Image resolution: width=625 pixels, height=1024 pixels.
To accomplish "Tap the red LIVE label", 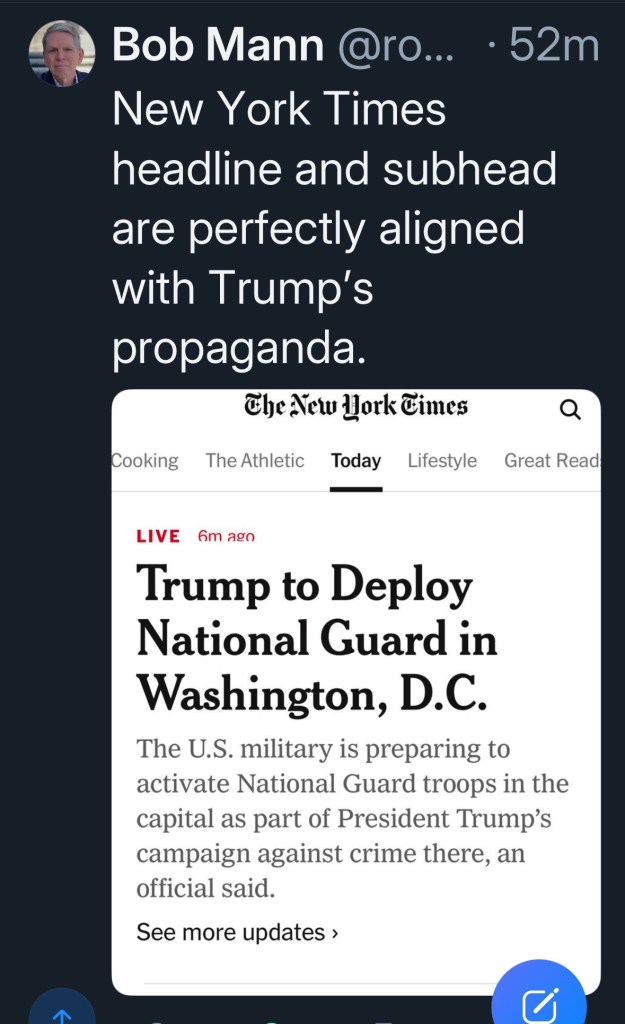I will point(158,536).
